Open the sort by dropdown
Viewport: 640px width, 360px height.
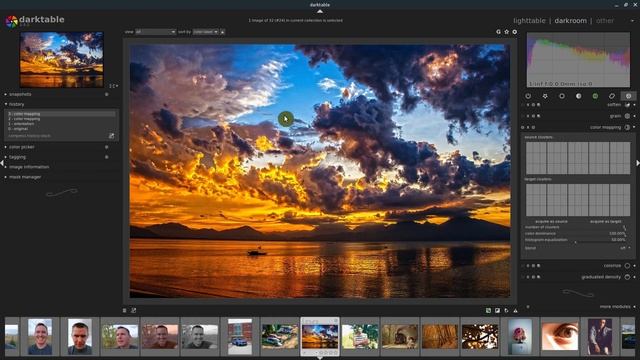click(205, 32)
